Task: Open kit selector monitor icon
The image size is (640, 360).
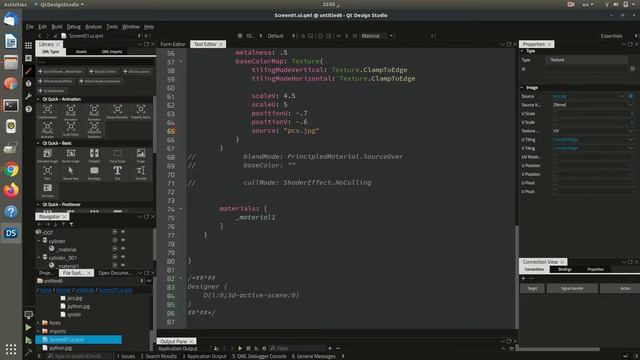Action: click(x=28, y=315)
